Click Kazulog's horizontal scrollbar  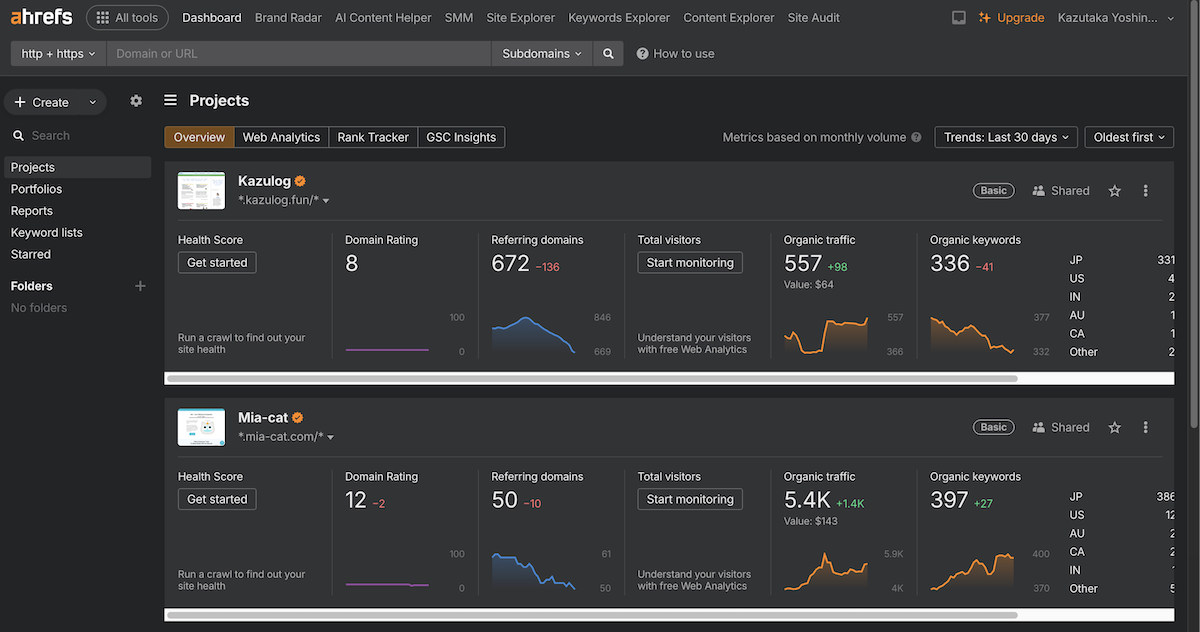(x=592, y=379)
